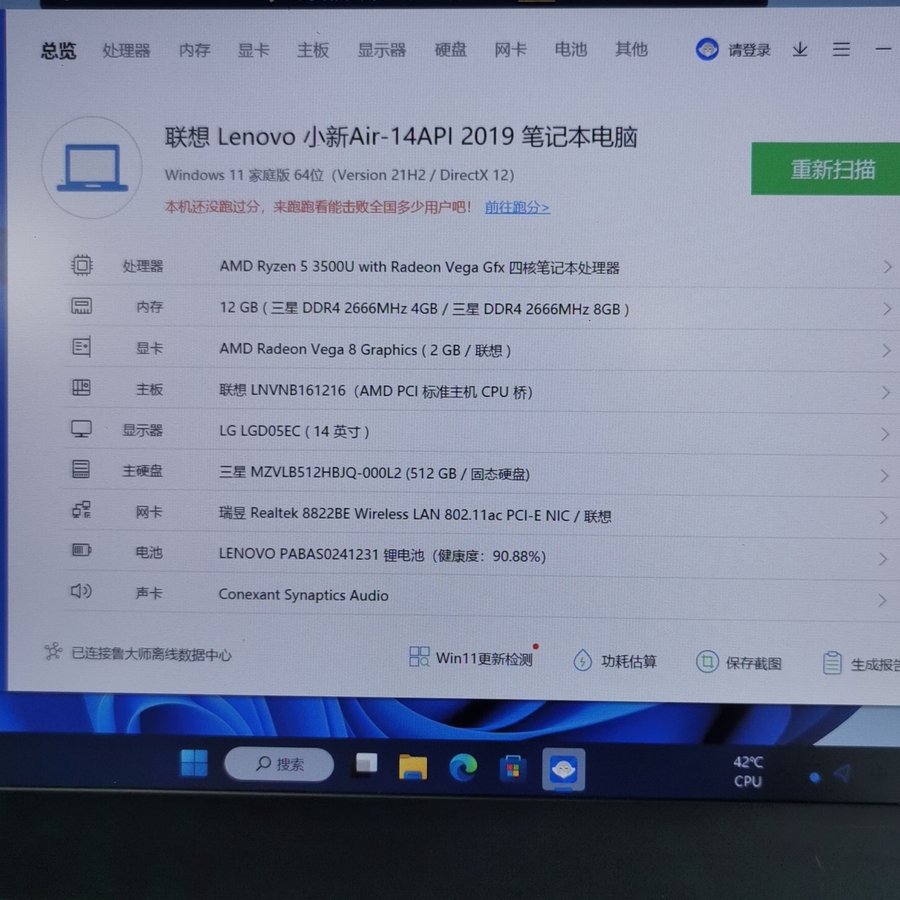Open the hamburger menu icon
This screenshot has width=900, height=900.
pyautogui.click(x=841, y=49)
